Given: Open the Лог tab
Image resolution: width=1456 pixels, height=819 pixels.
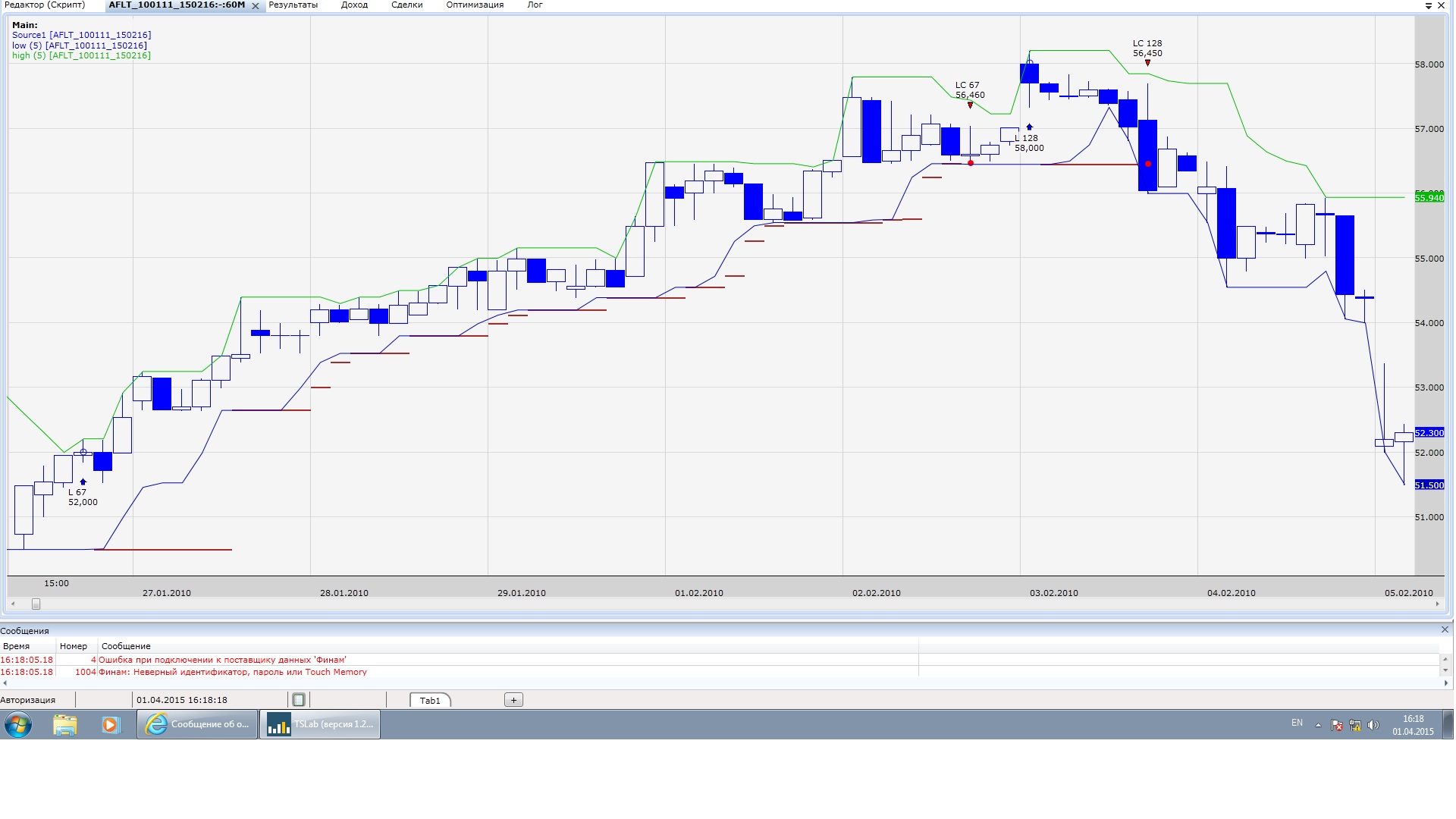Looking at the screenshot, I should click(535, 5).
